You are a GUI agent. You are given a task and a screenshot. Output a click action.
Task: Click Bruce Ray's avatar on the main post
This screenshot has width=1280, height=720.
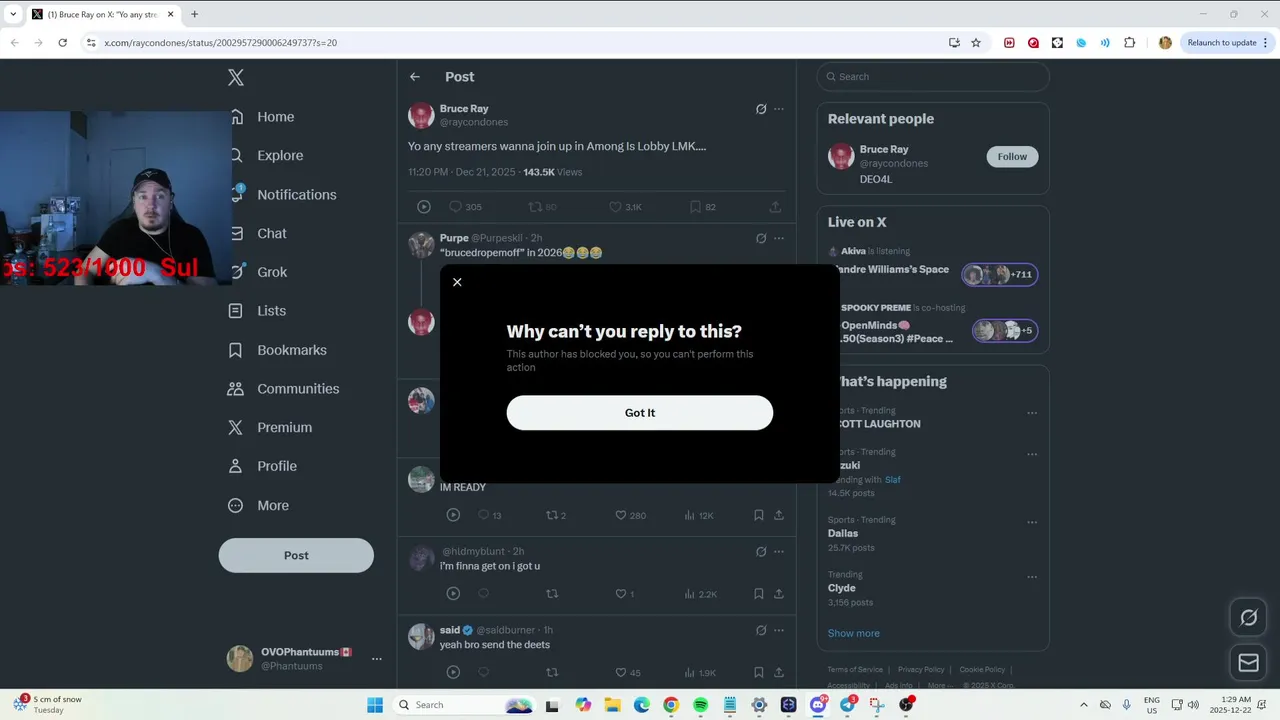[x=421, y=115]
